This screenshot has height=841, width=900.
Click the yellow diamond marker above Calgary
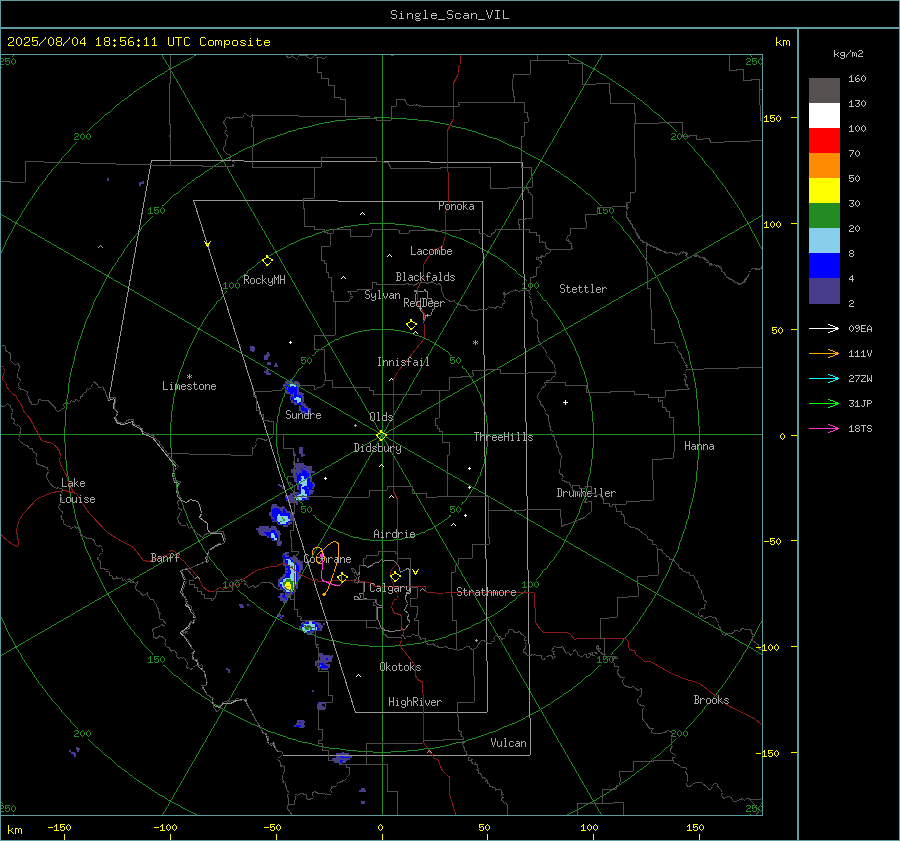(x=395, y=576)
